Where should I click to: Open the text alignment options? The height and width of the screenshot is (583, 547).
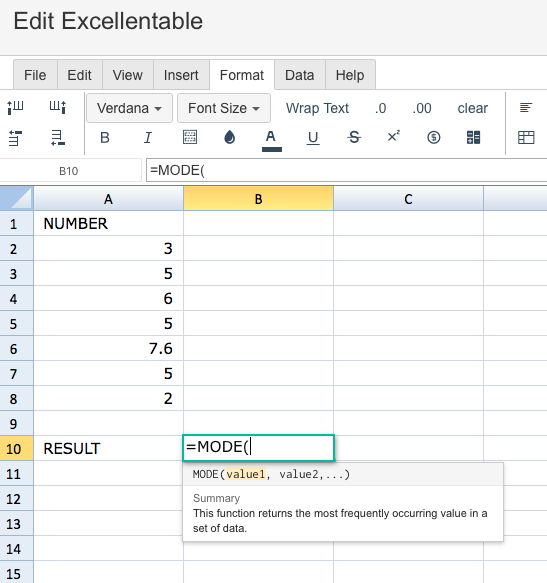(x=526, y=108)
